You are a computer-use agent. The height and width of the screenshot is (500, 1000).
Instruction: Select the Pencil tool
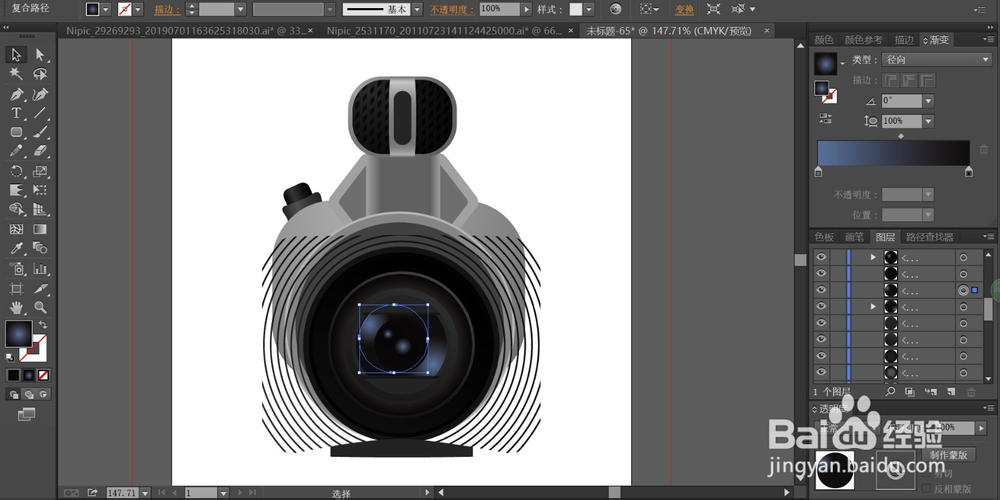coord(17,152)
